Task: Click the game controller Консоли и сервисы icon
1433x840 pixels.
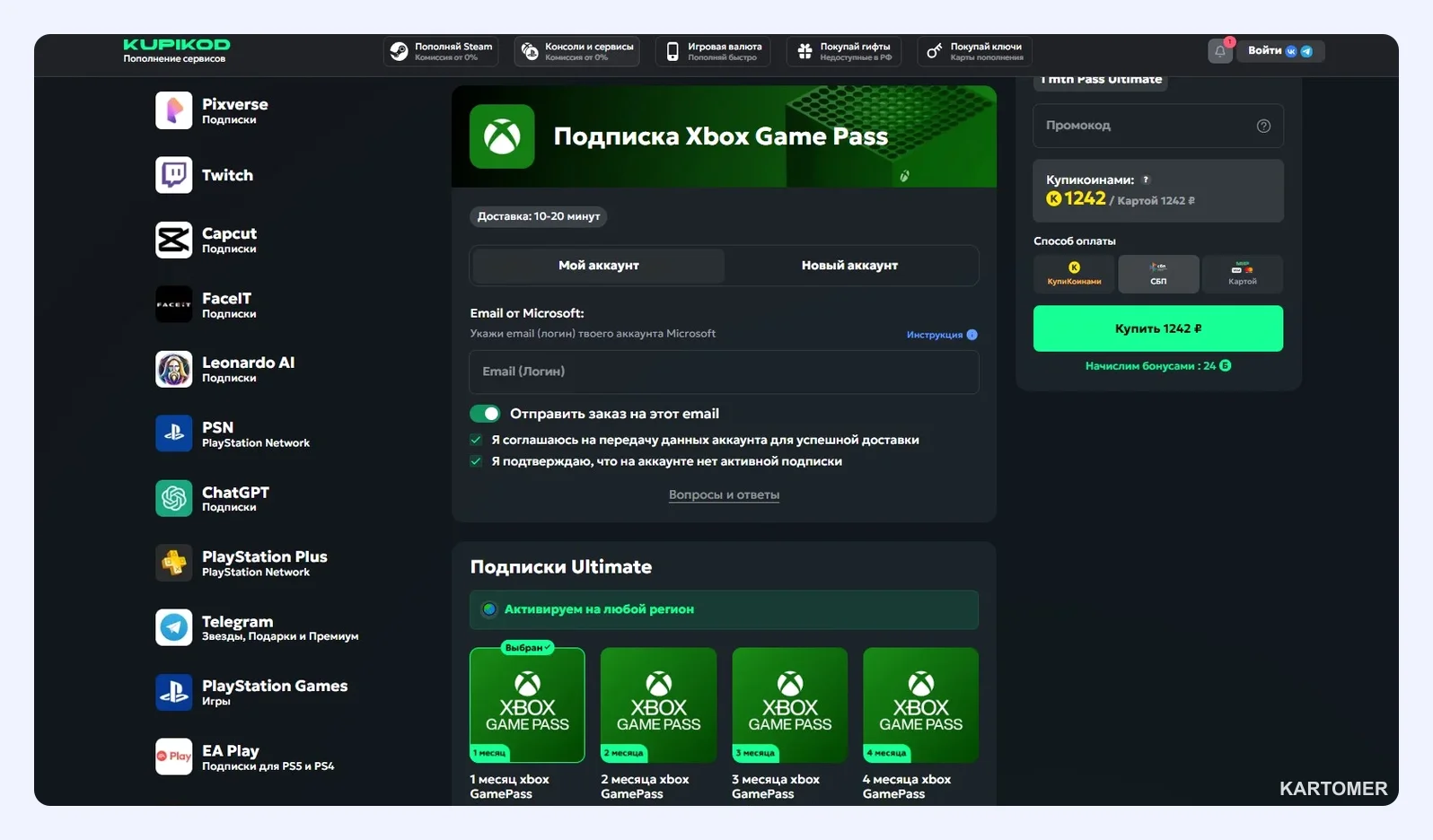Action: coord(530,51)
